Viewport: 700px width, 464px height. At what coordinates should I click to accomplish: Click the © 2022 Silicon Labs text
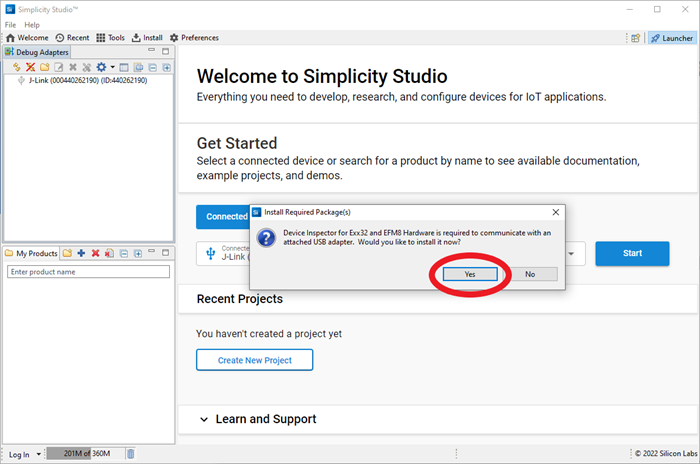666,453
